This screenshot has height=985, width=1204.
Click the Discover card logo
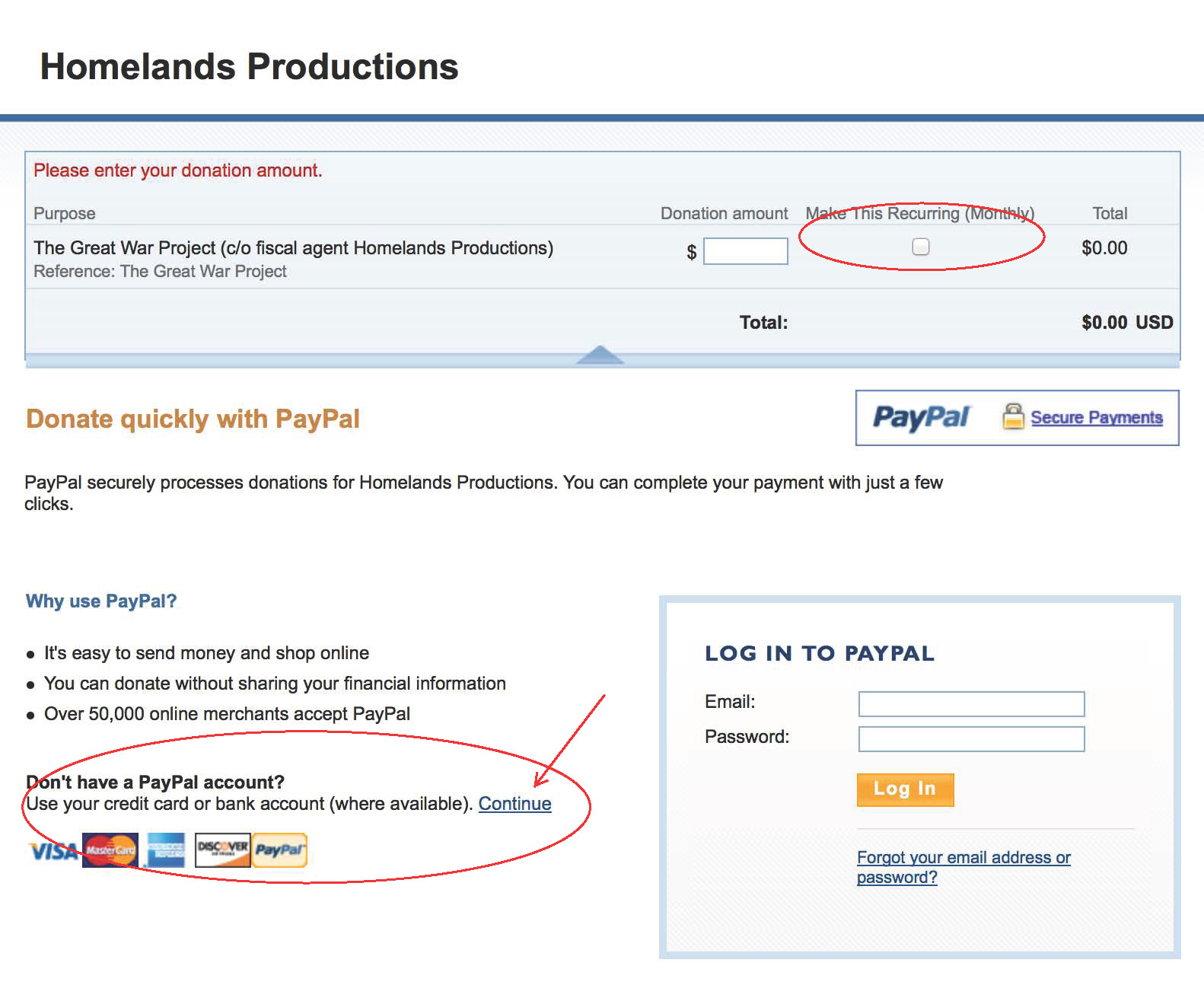coord(222,850)
